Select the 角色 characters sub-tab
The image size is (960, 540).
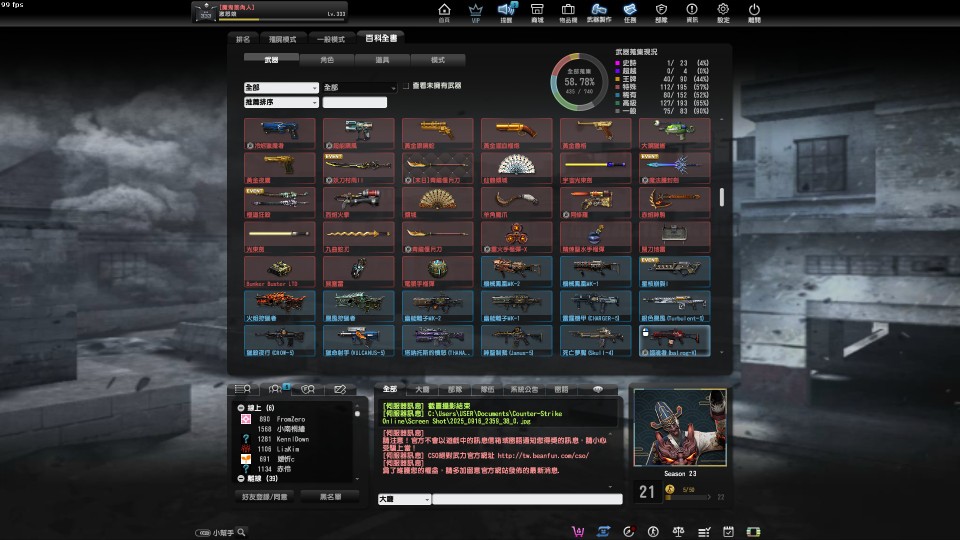327,60
